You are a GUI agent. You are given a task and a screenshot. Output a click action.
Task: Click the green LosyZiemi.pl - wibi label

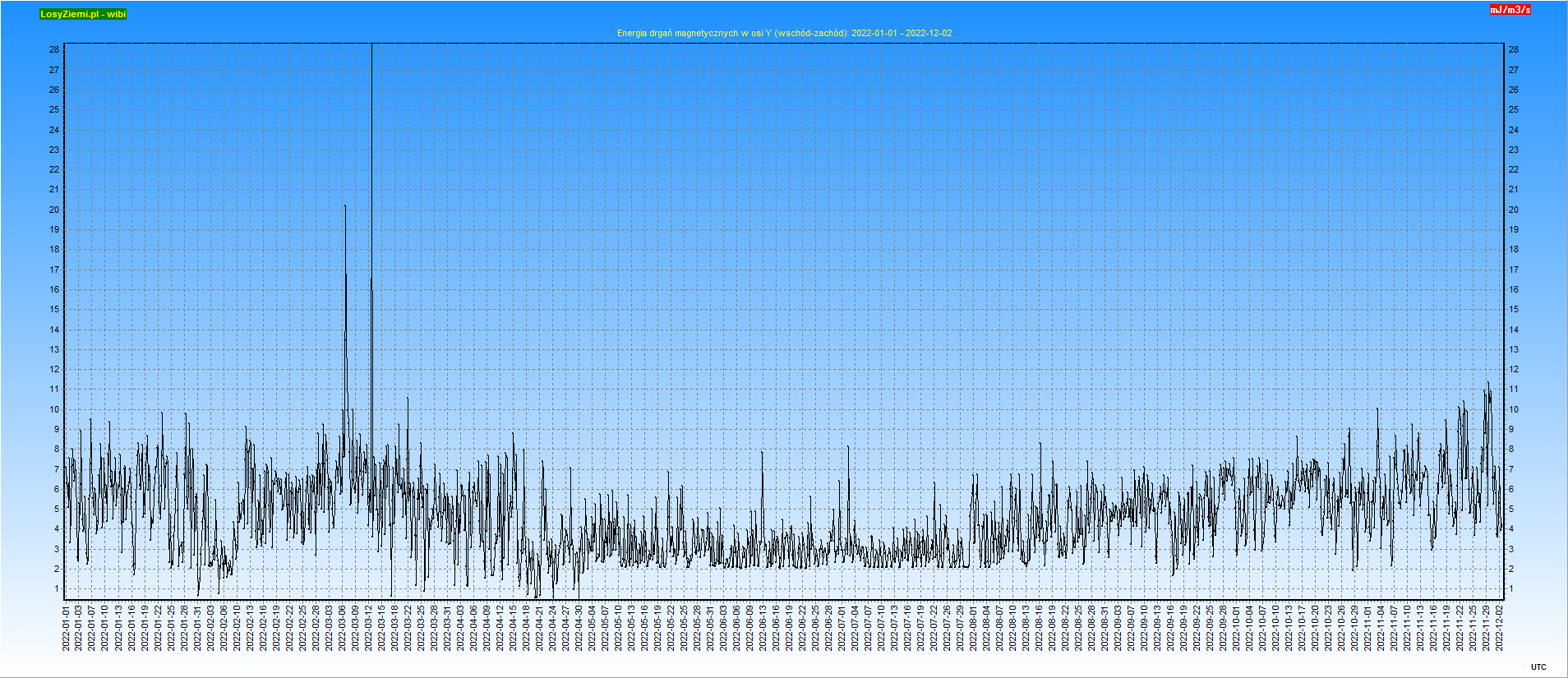pyautogui.click(x=83, y=14)
